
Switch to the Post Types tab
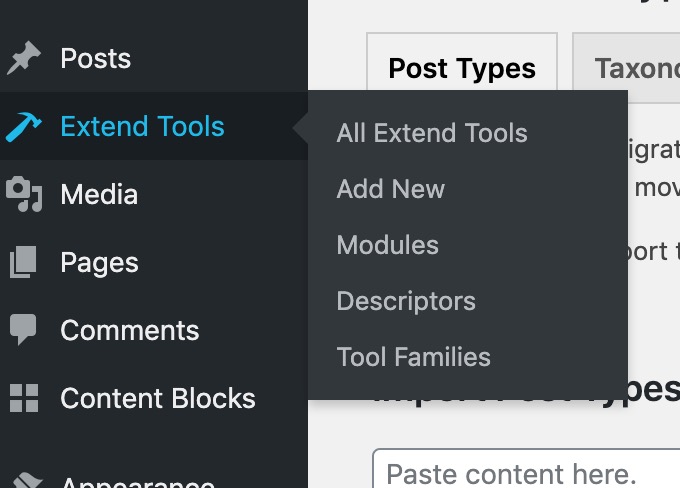(462, 68)
